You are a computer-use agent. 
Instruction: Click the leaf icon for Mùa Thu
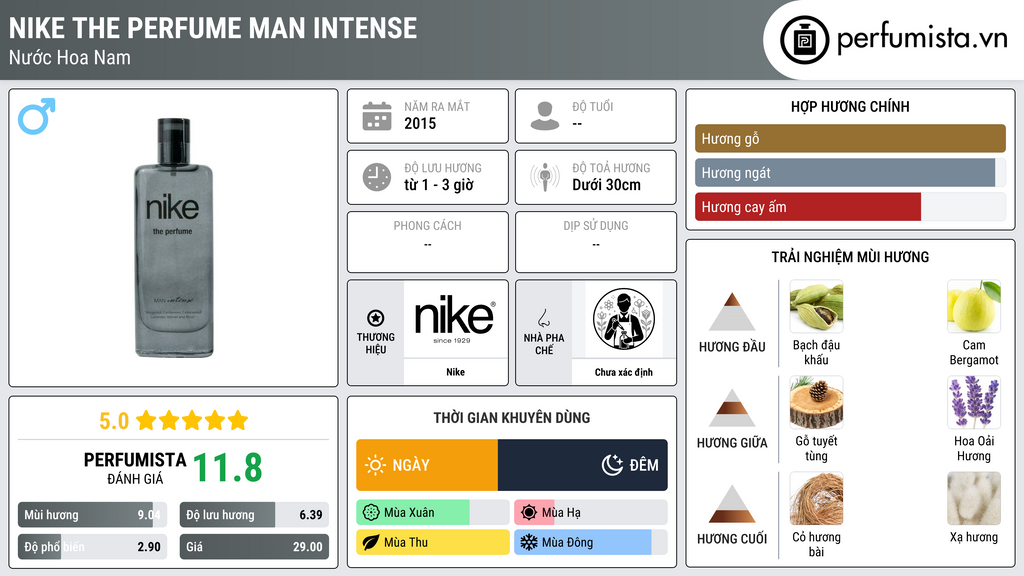(371, 542)
